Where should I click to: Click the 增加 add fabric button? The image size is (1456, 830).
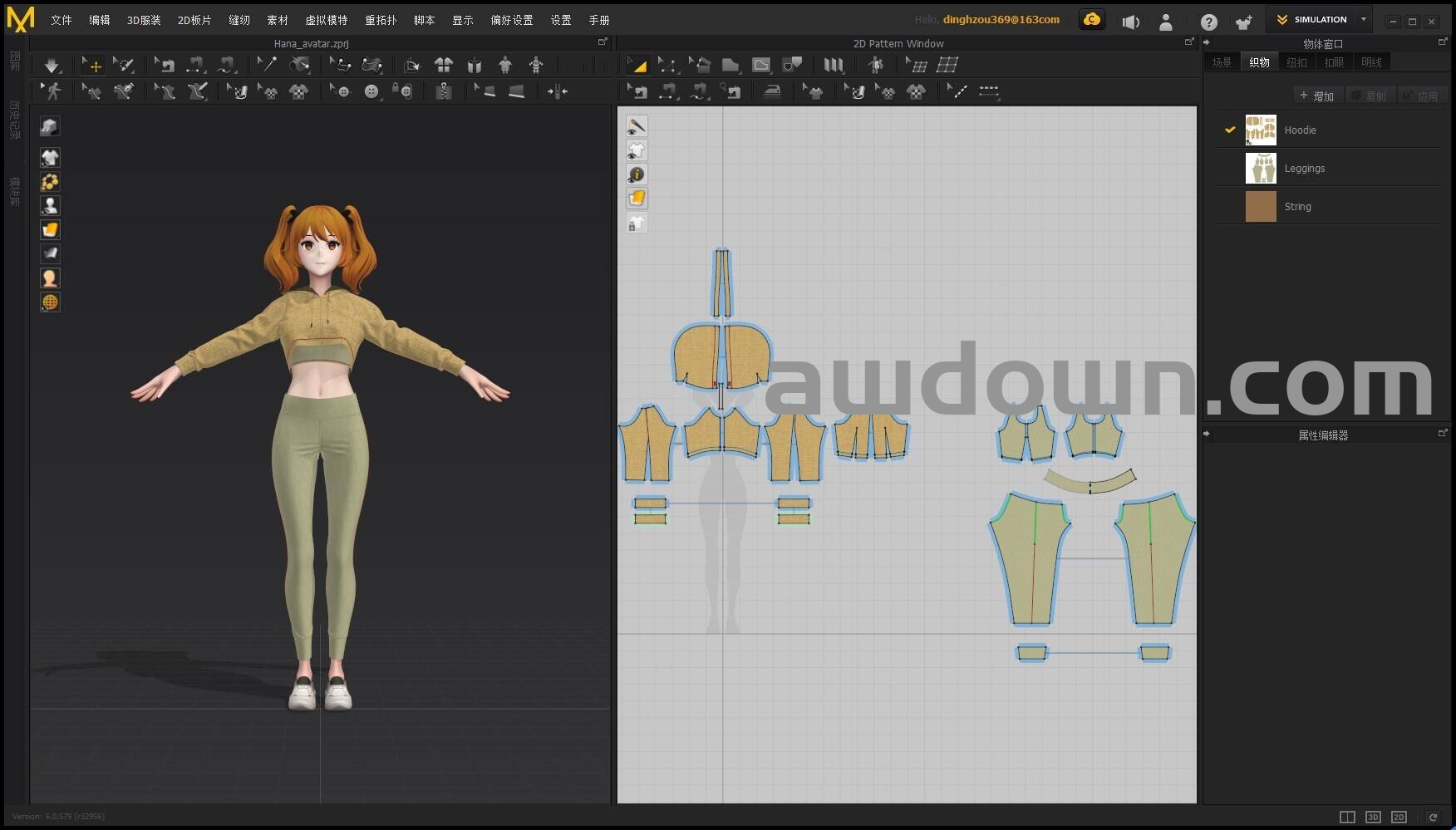pos(1317,96)
